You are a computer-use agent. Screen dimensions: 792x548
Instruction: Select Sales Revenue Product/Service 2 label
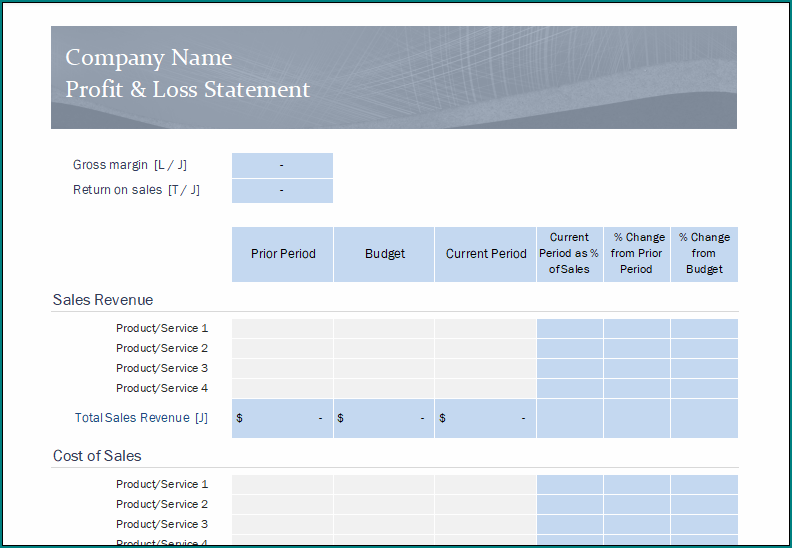[162, 348]
